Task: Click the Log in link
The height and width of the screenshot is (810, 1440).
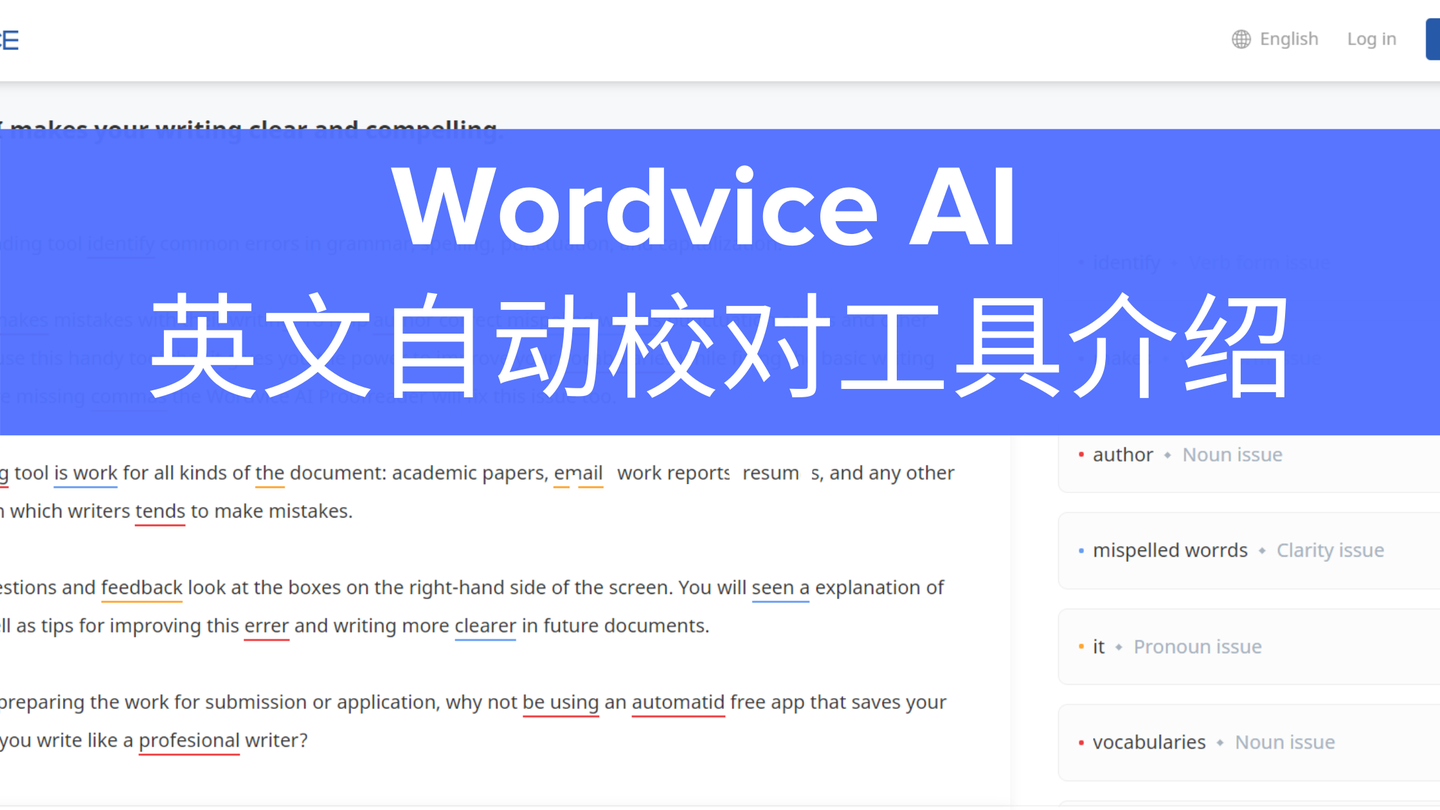Action: click(1371, 39)
